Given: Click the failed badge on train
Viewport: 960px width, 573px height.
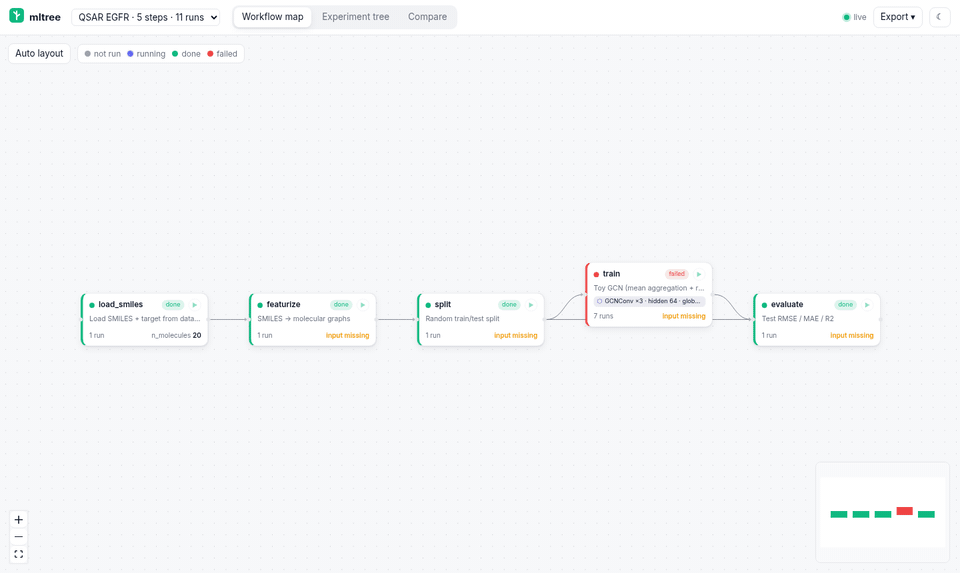Looking at the screenshot, I should [x=677, y=274].
